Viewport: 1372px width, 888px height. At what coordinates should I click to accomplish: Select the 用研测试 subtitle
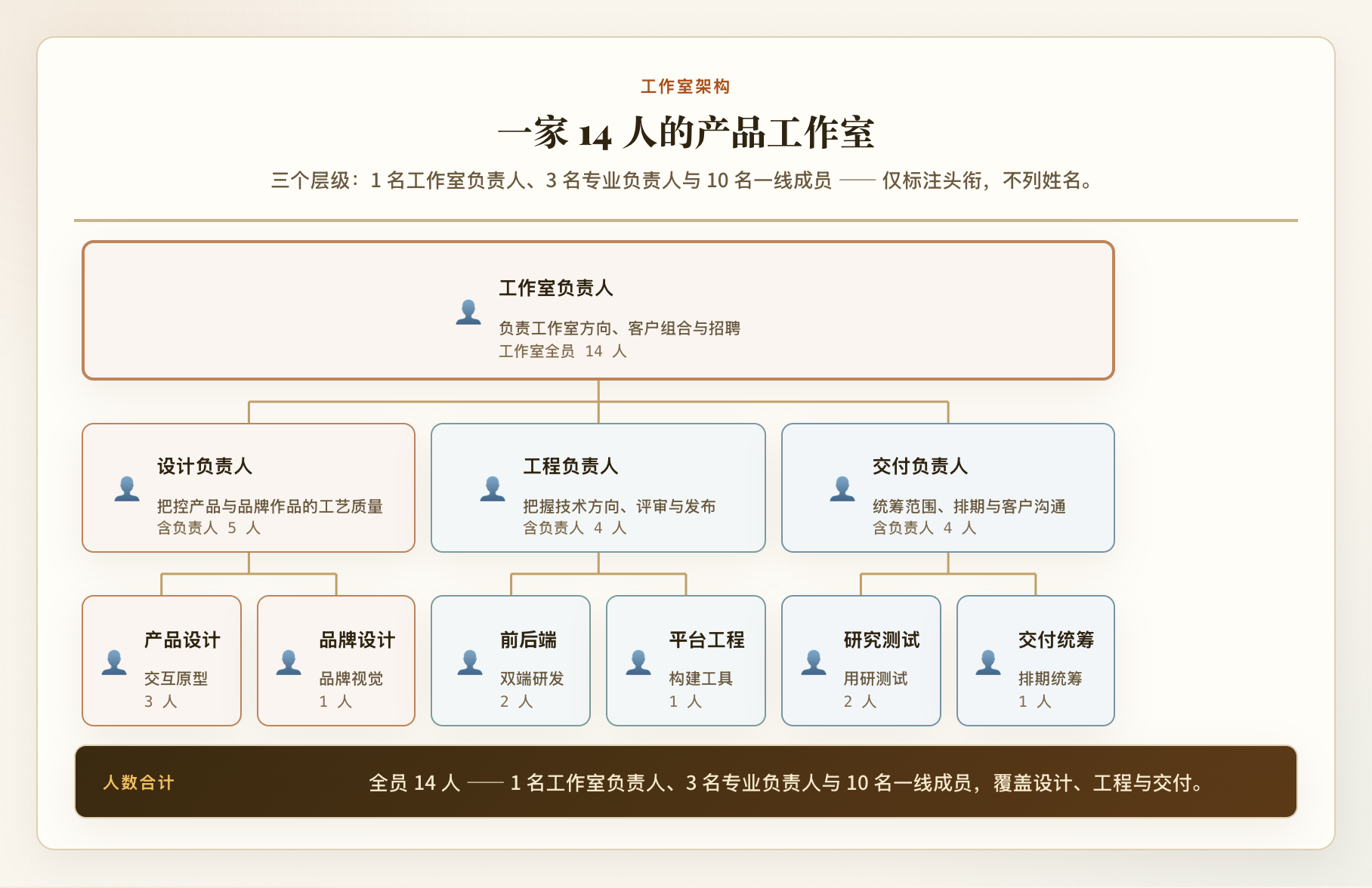(876, 678)
